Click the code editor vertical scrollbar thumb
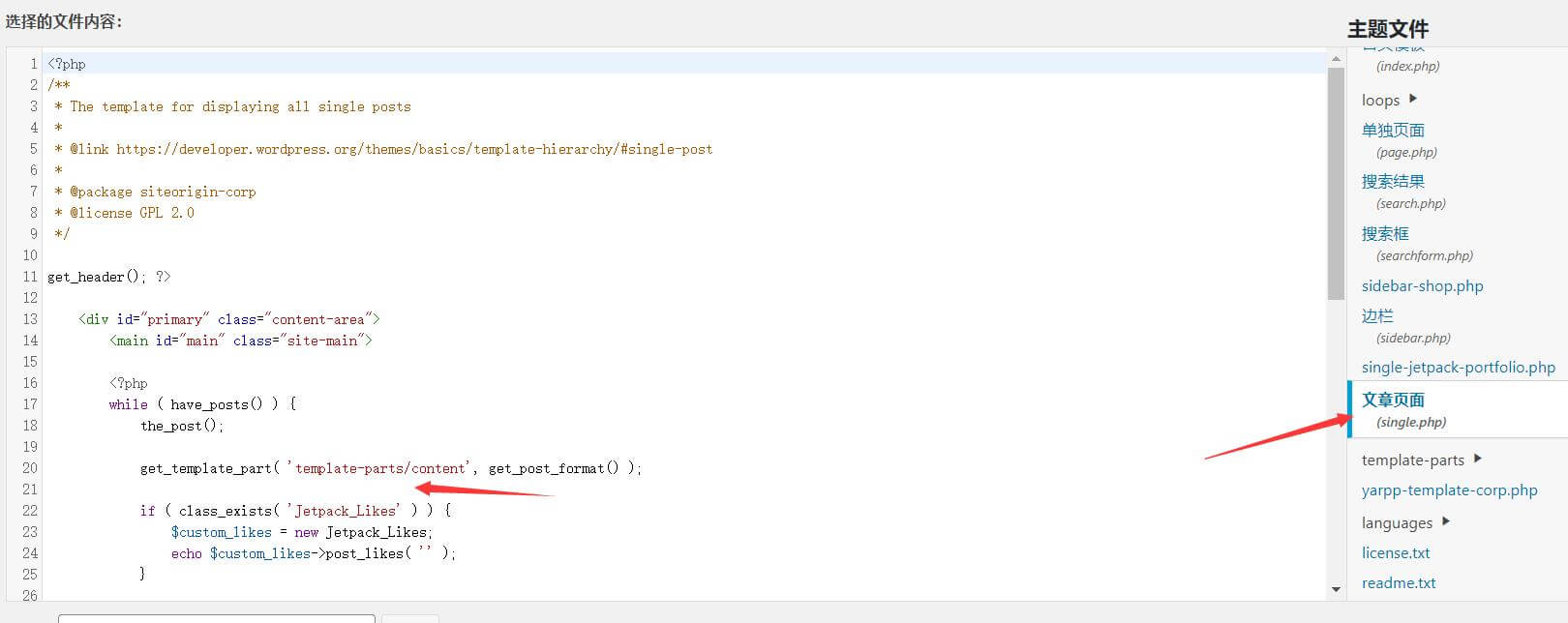 tap(1336, 184)
